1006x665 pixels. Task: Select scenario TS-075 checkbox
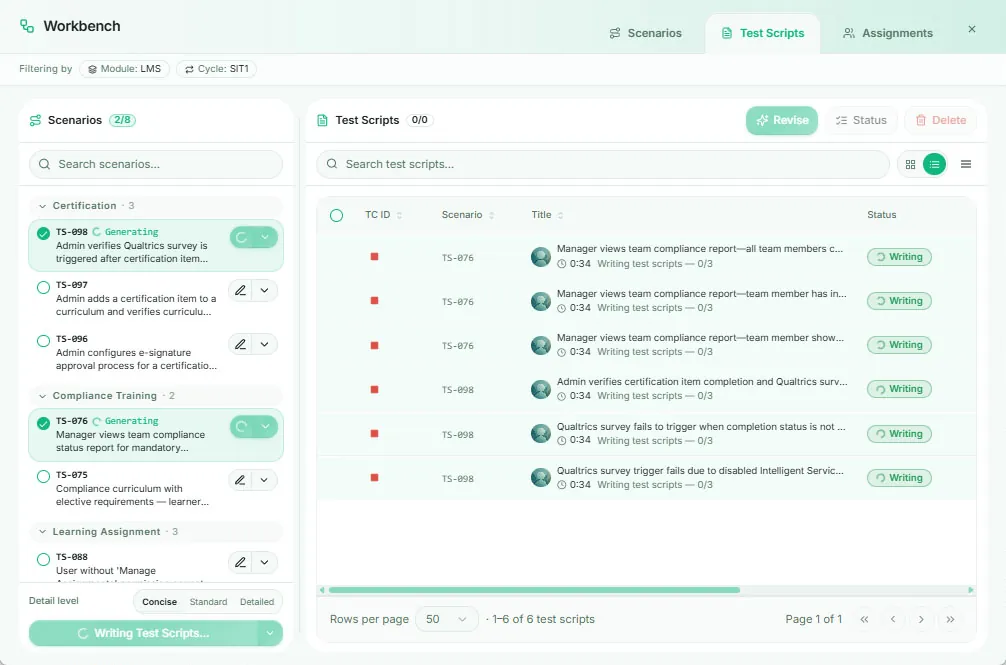tap(43, 476)
